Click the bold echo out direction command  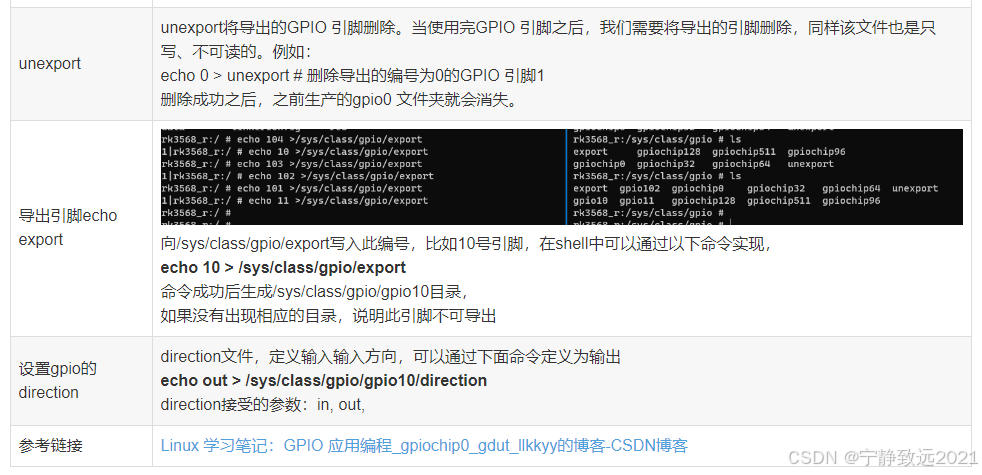pyautogui.click(x=323, y=380)
